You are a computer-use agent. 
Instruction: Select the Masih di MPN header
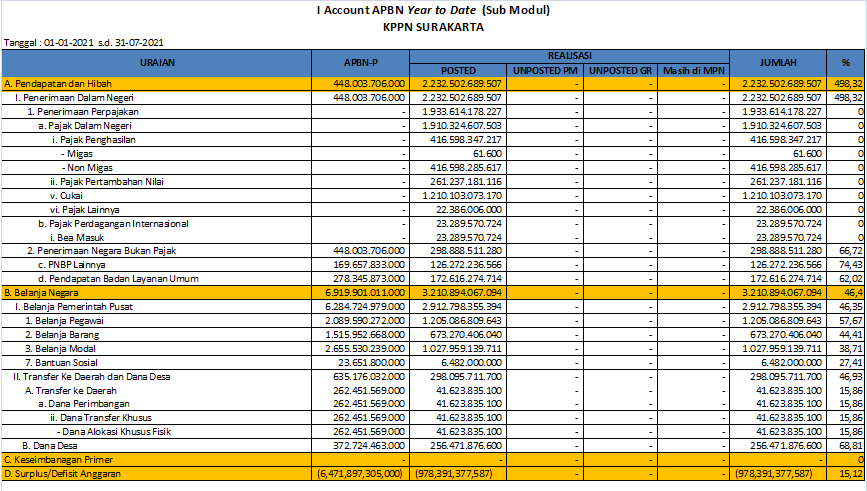tap(695, 71)
